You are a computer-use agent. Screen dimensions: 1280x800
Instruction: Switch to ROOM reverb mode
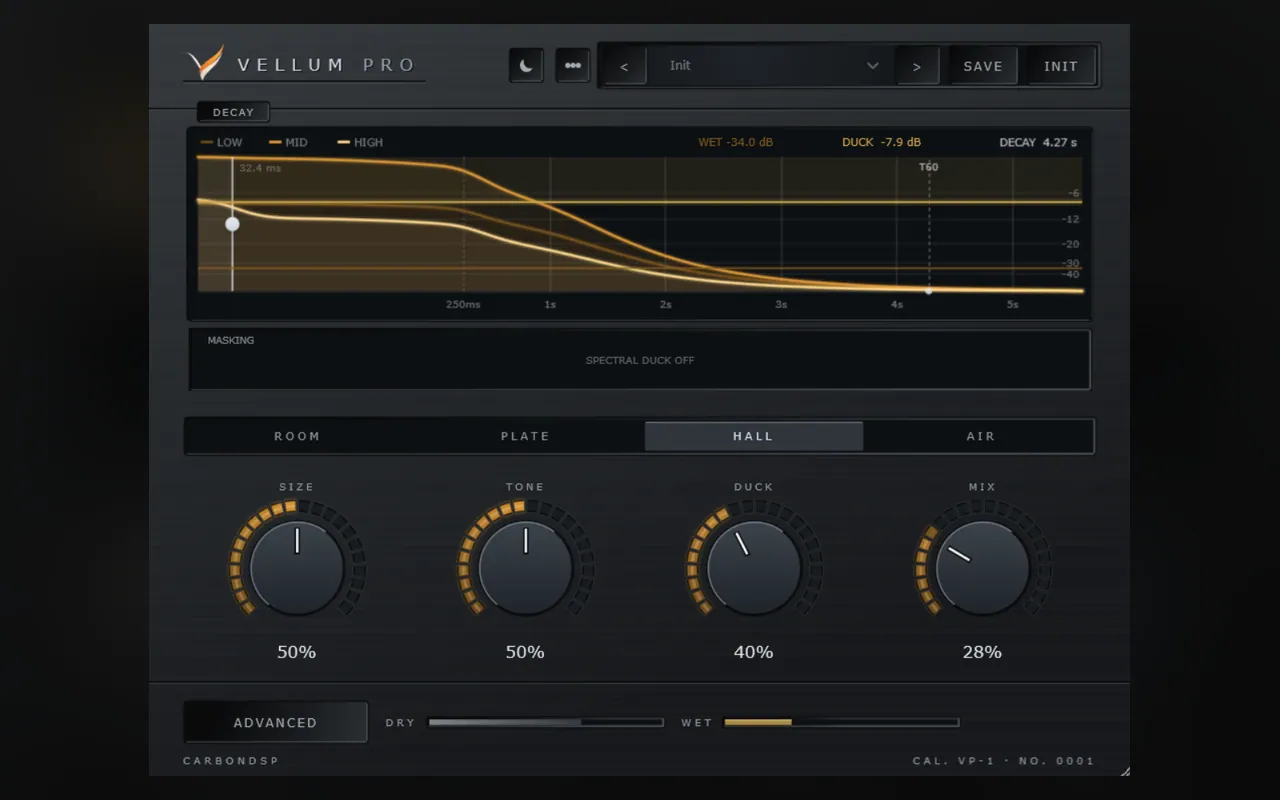click(298, 436)
